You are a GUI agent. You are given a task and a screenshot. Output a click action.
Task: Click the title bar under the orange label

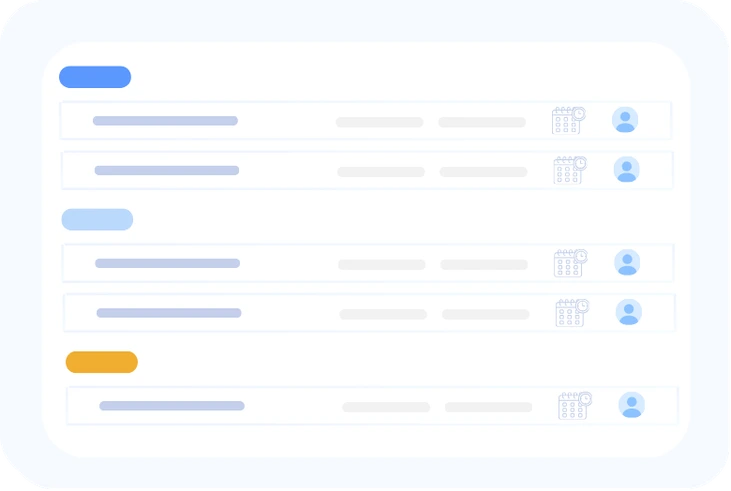[172, 406]
